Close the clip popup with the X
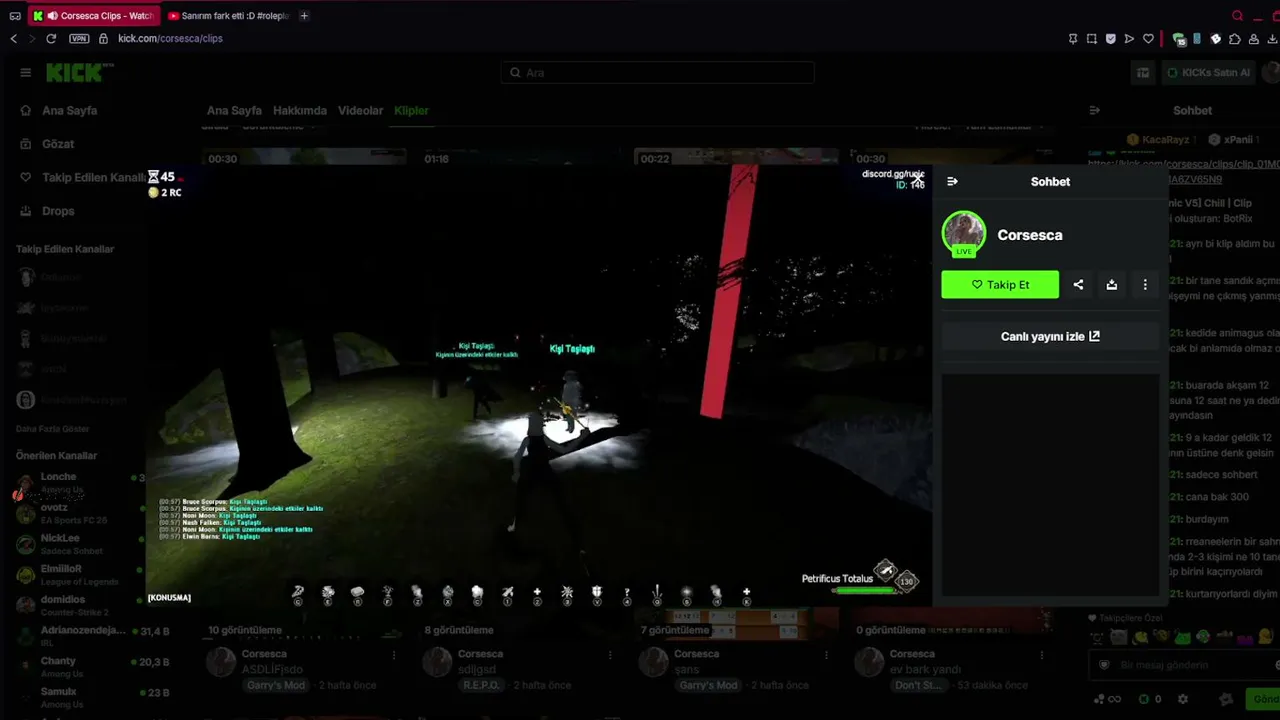 [917, 179]
